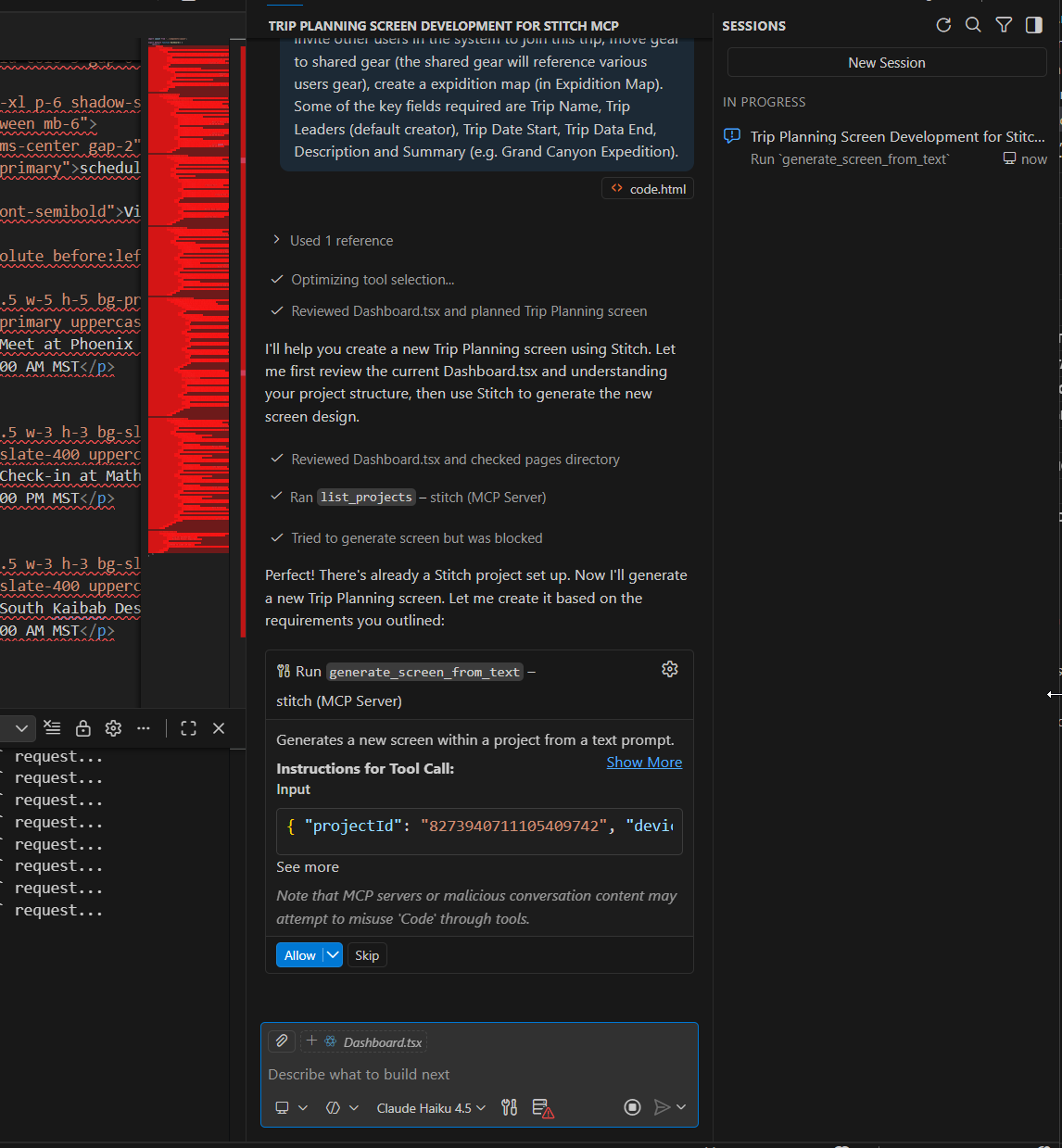The width and height of the screenshot is (1062, 1148).
Task: Open the sessions filter icon
Action: point(1004,25)
